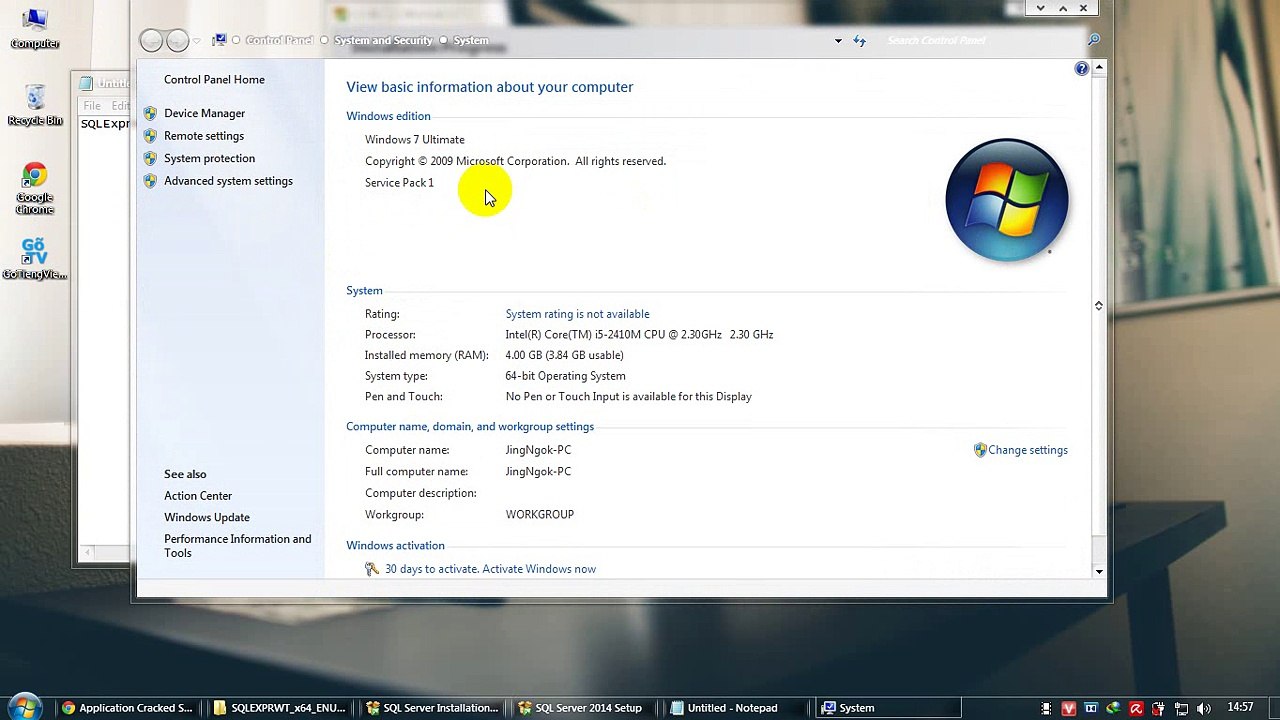1280x720 pixels.
Task: Open the Device Manager link
Action: click(204, 114)
